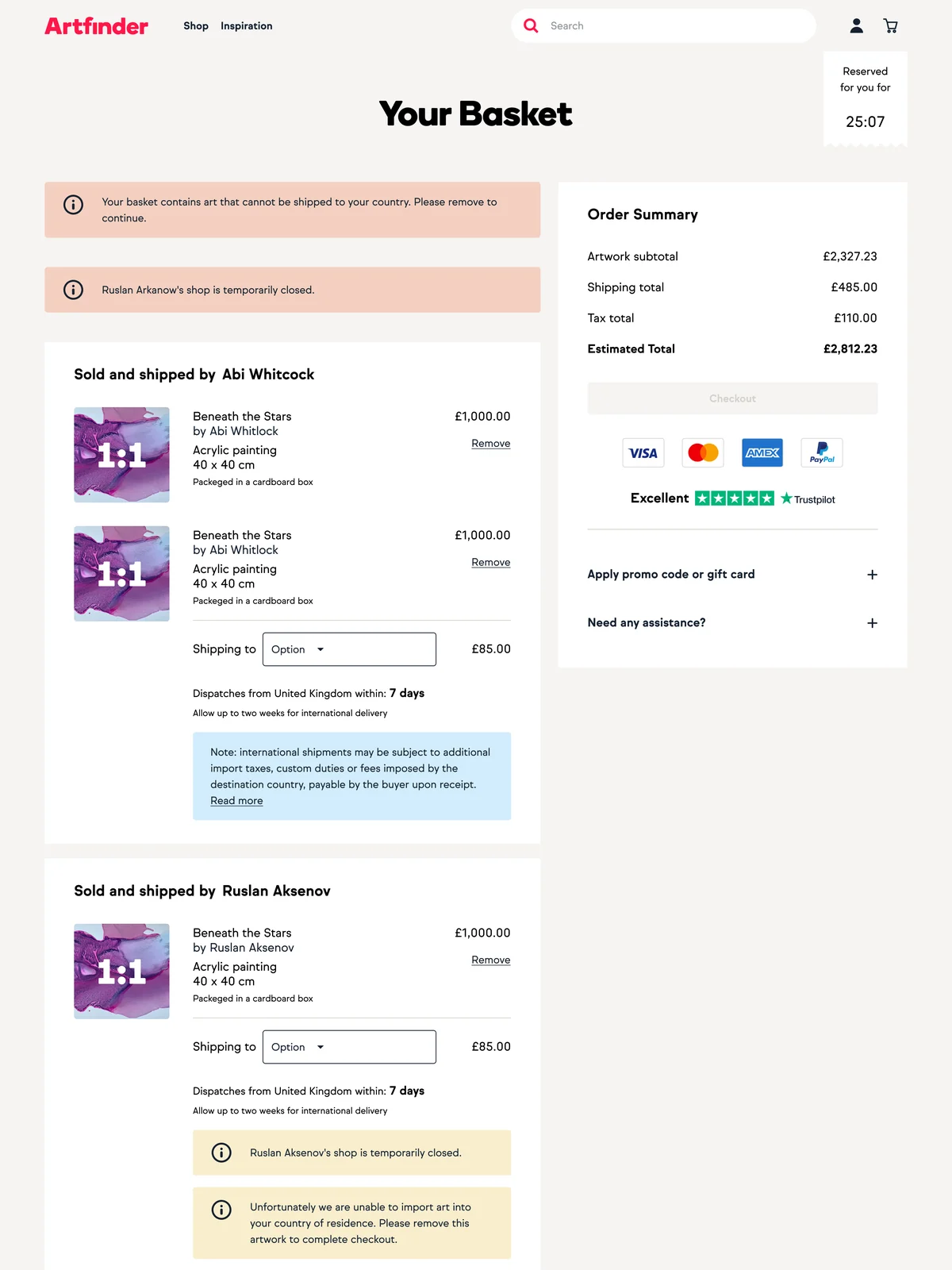The height and width of the screenshot is (1270, 952).
Task: Open Ruslan Aksenov Shipping to dropdown
Action: [x=349, y=1047]
